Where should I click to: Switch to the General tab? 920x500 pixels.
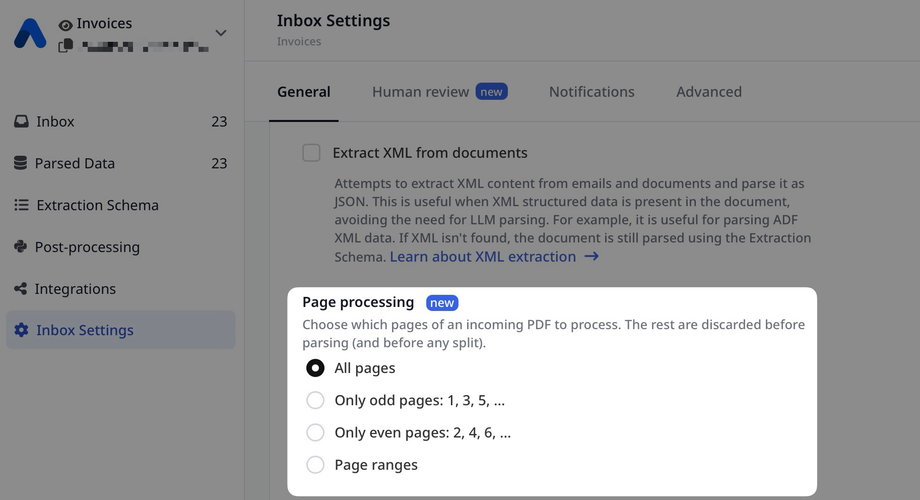tap(304, 92)
